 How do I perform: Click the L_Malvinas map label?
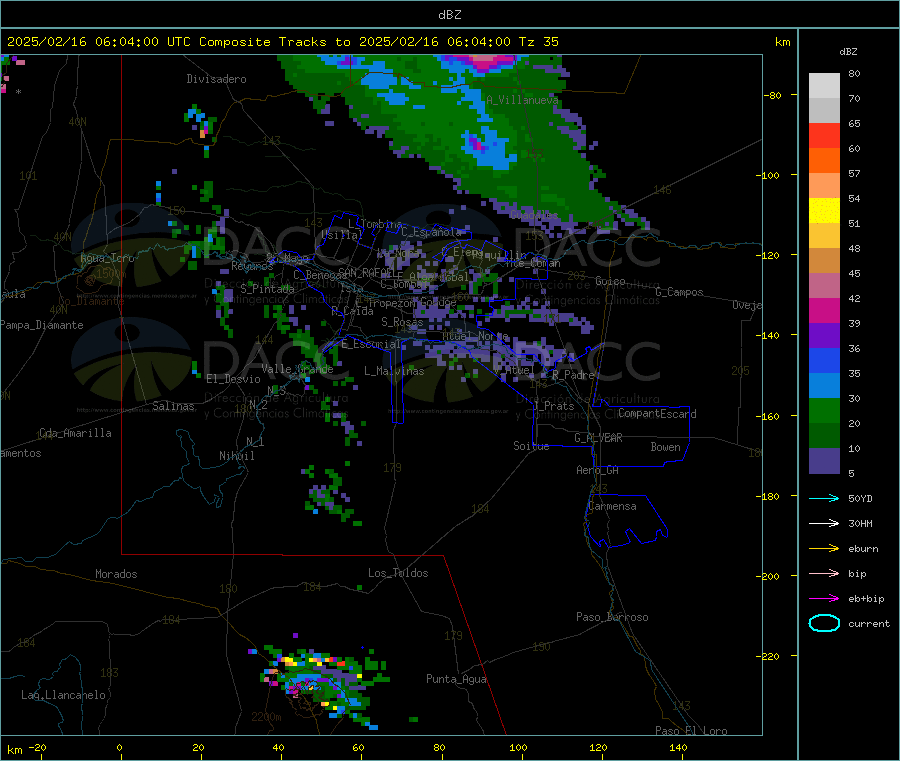coord(394,371)
